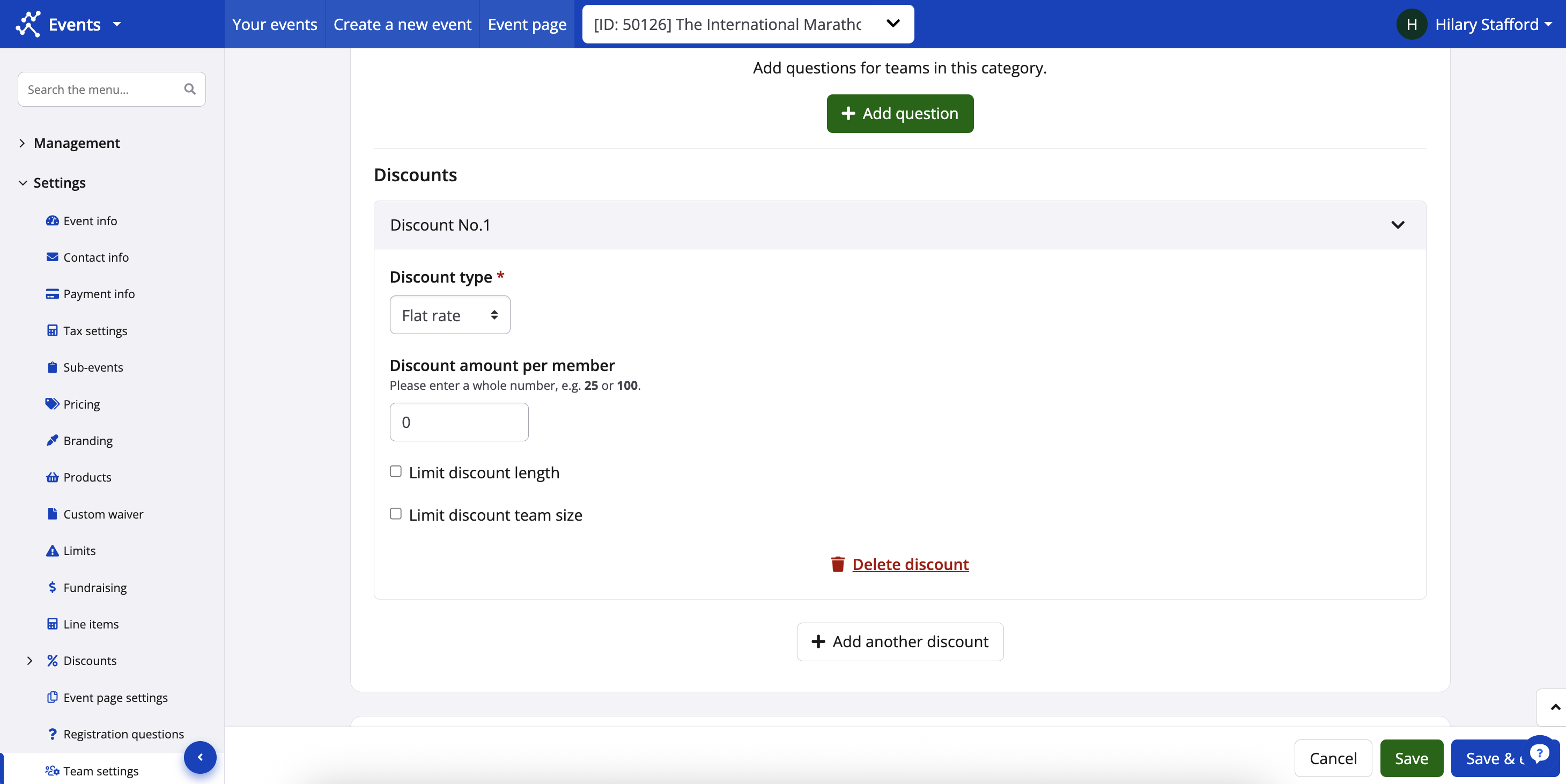Click the Branding paintbrush icon
The width and height of the screenshot is (1566, 784).
52,441
